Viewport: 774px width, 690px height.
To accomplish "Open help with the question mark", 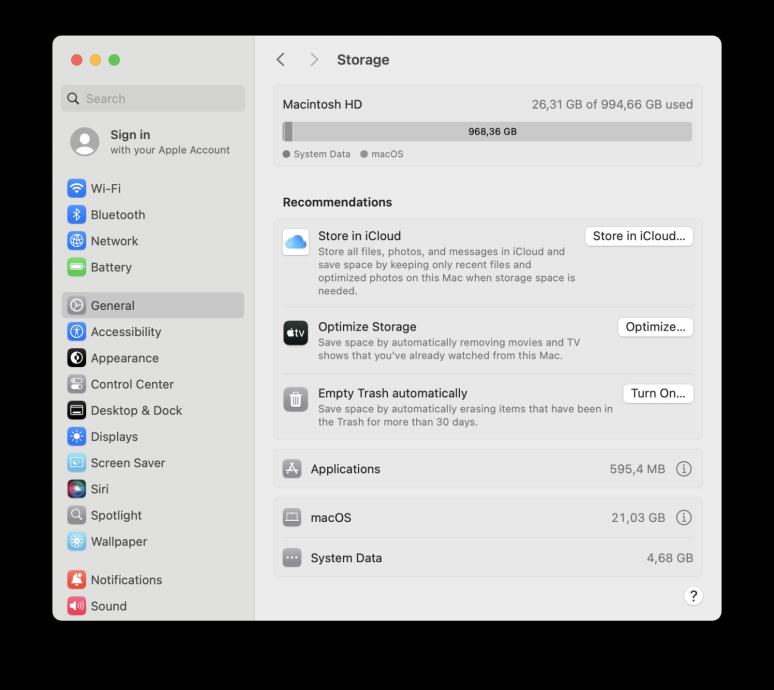I will pyautogui.click(x=693, y=596).
